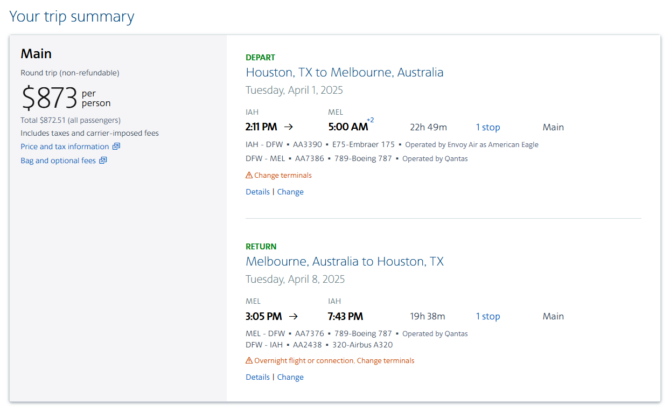Click the external-link icon beside Price and tax information
Screen dimensions: 670x411
click(x=116, y=146)
